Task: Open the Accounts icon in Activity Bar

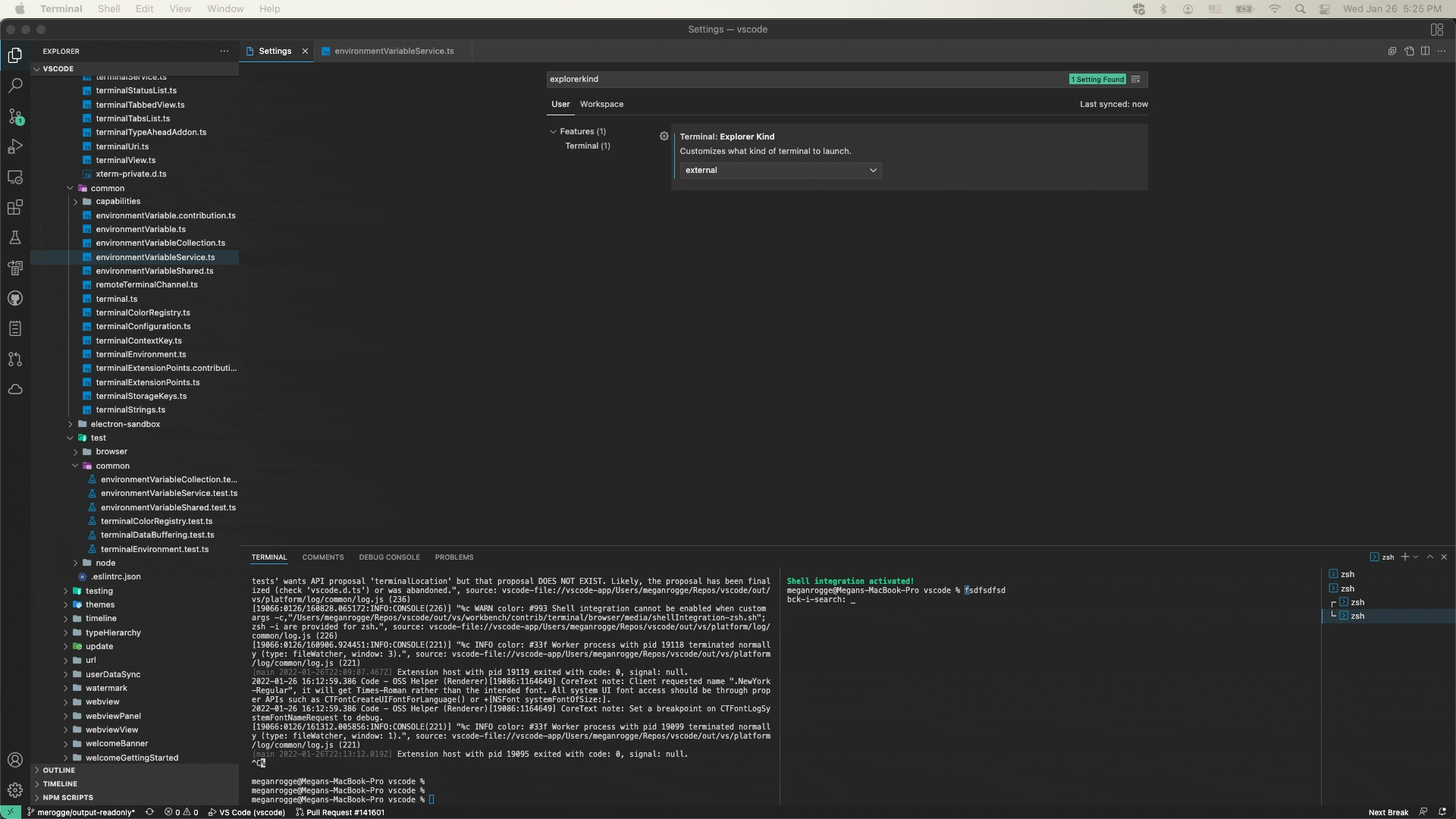Action: point(15,759)
